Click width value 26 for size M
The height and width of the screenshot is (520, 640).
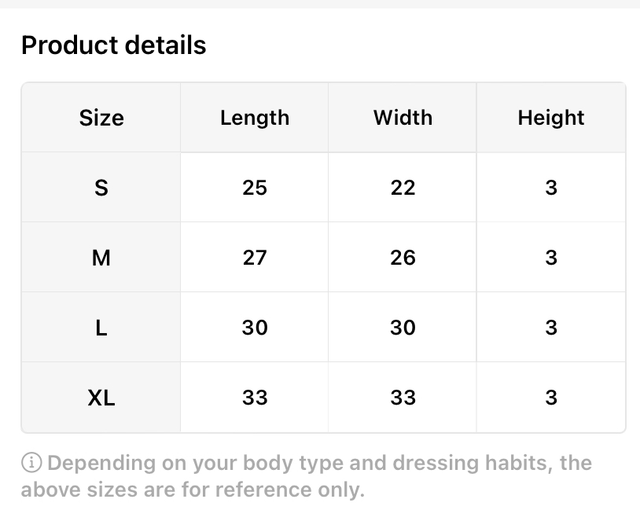coord(403,258)
